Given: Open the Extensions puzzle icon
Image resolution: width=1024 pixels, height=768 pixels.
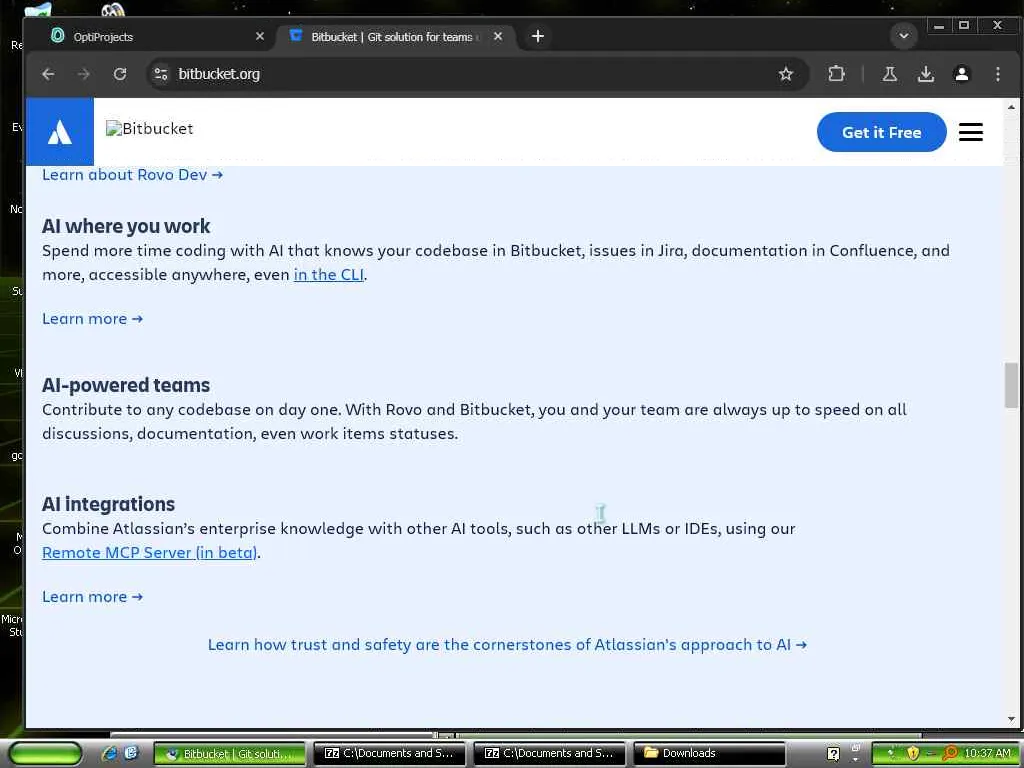Looking at the screenshot, I should tap(836, 74).
